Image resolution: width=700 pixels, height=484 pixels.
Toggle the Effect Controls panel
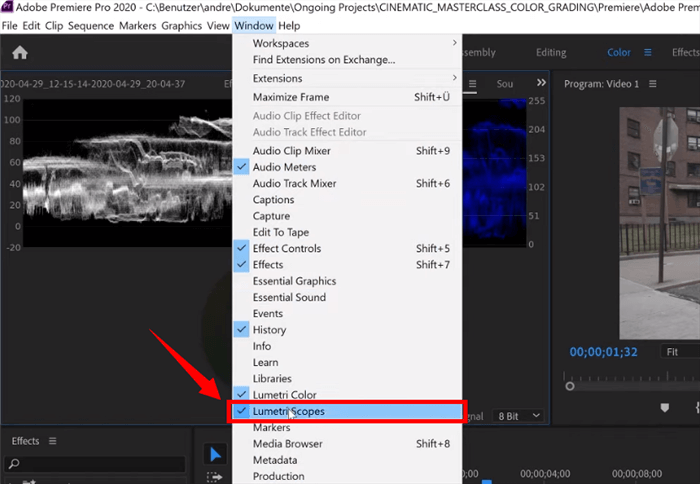pos(286,248)
